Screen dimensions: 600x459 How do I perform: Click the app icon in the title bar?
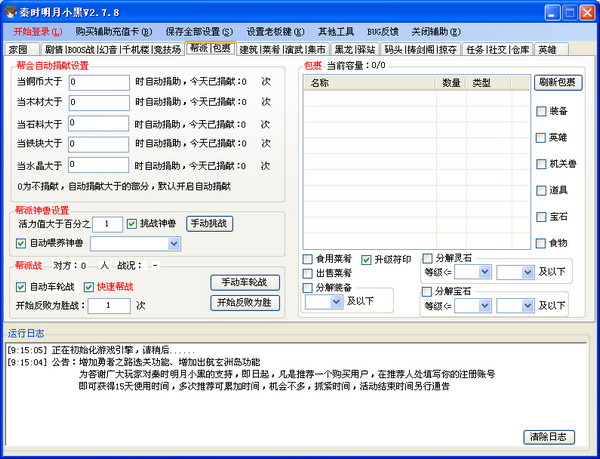11,12
